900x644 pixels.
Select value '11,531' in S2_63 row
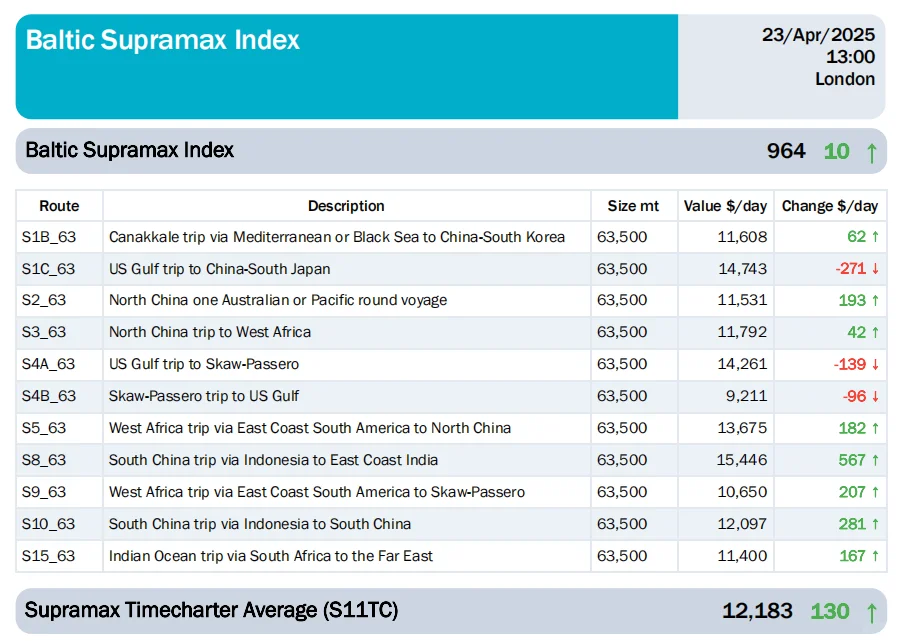point(742,300)
